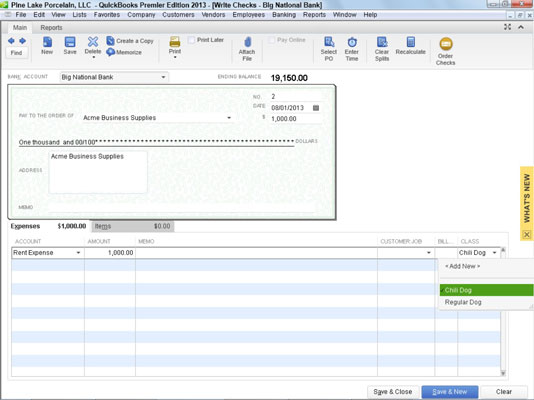Click the Save disk icon

(x=70, y=42)
